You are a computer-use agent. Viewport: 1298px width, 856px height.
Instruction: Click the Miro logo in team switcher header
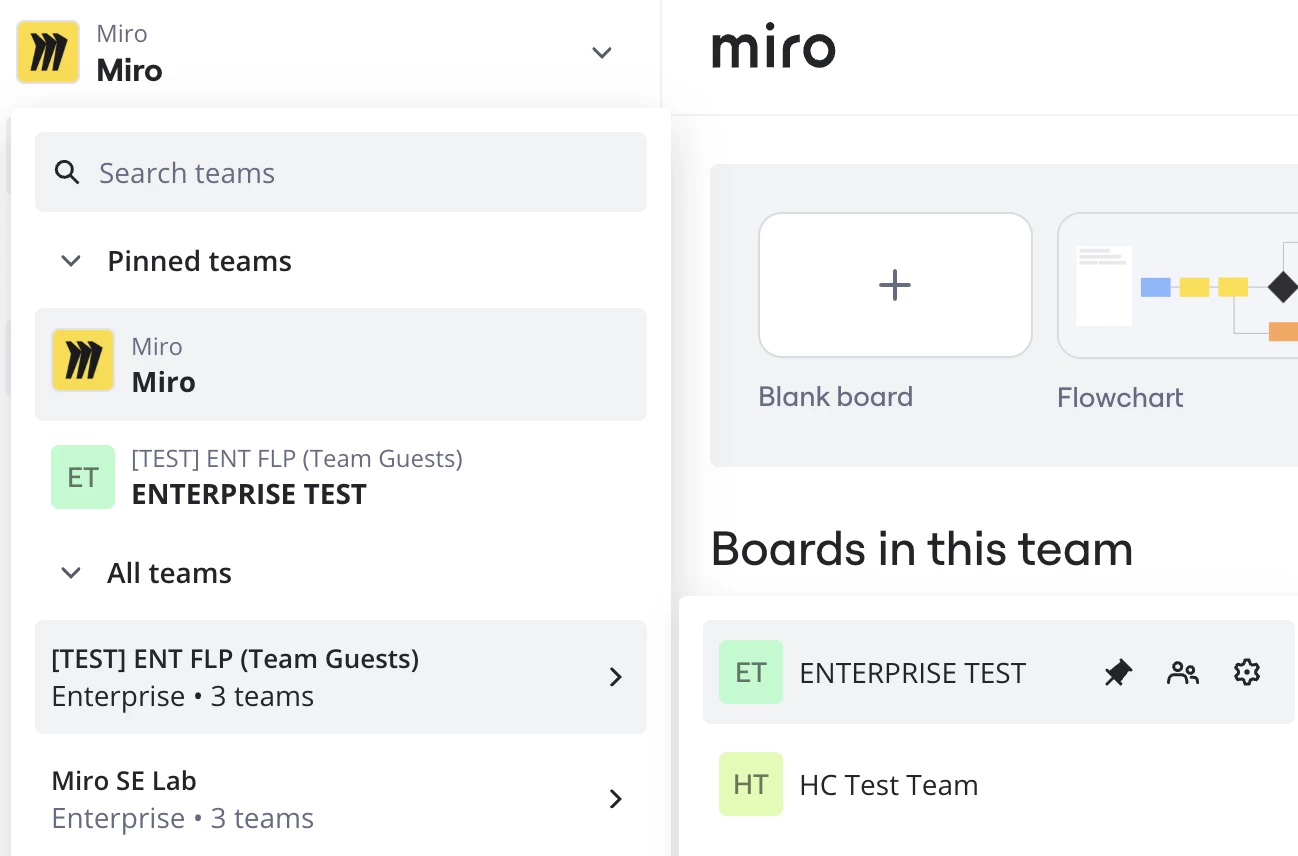tap(48, 52)
